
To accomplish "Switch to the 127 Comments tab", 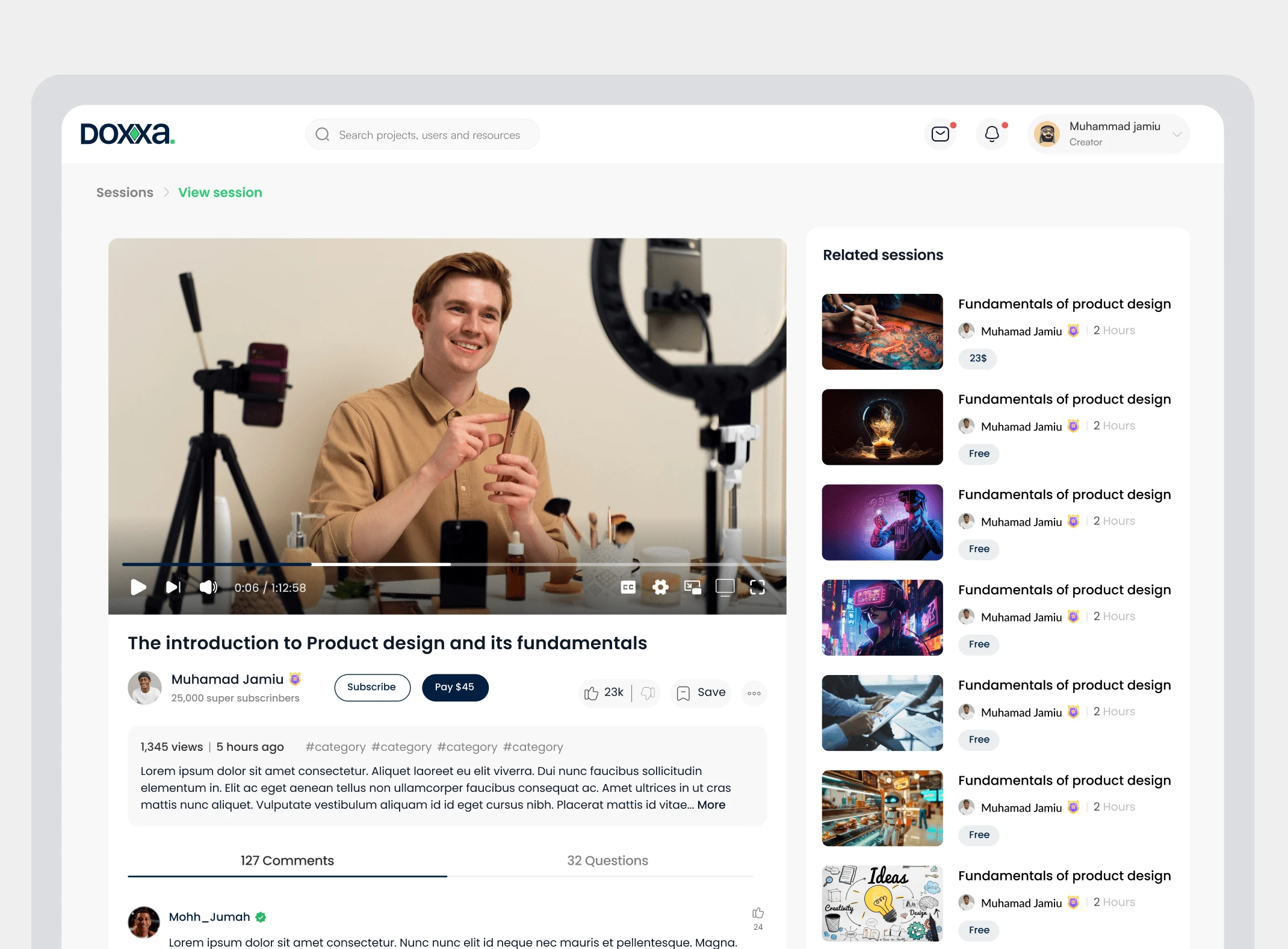I will 287,860.
